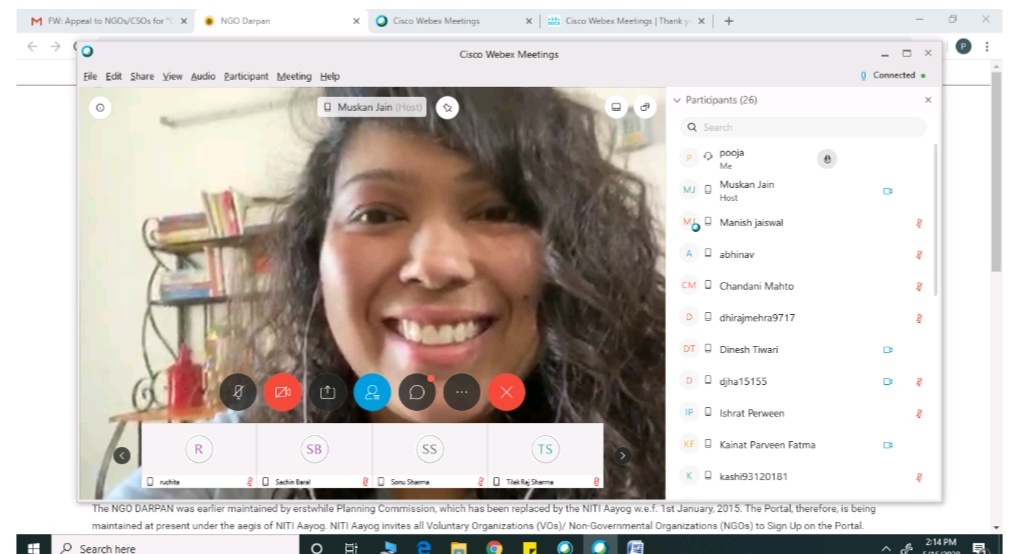This screenshot has width=1010, height=554.
Task: Click Manish jaiswal's muted mic icon
Action: pyautogui.click(x=919, y=223)
